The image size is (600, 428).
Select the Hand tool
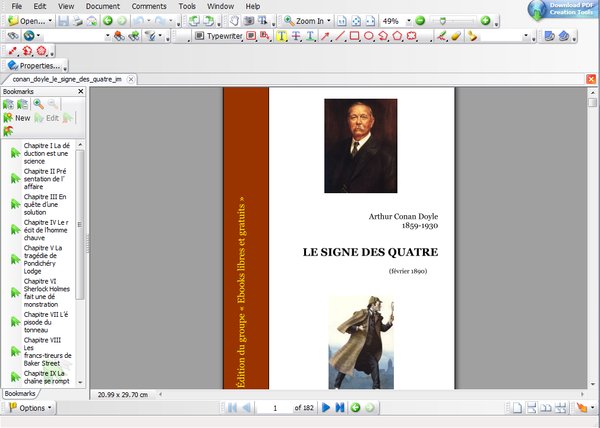coord(233,21)
